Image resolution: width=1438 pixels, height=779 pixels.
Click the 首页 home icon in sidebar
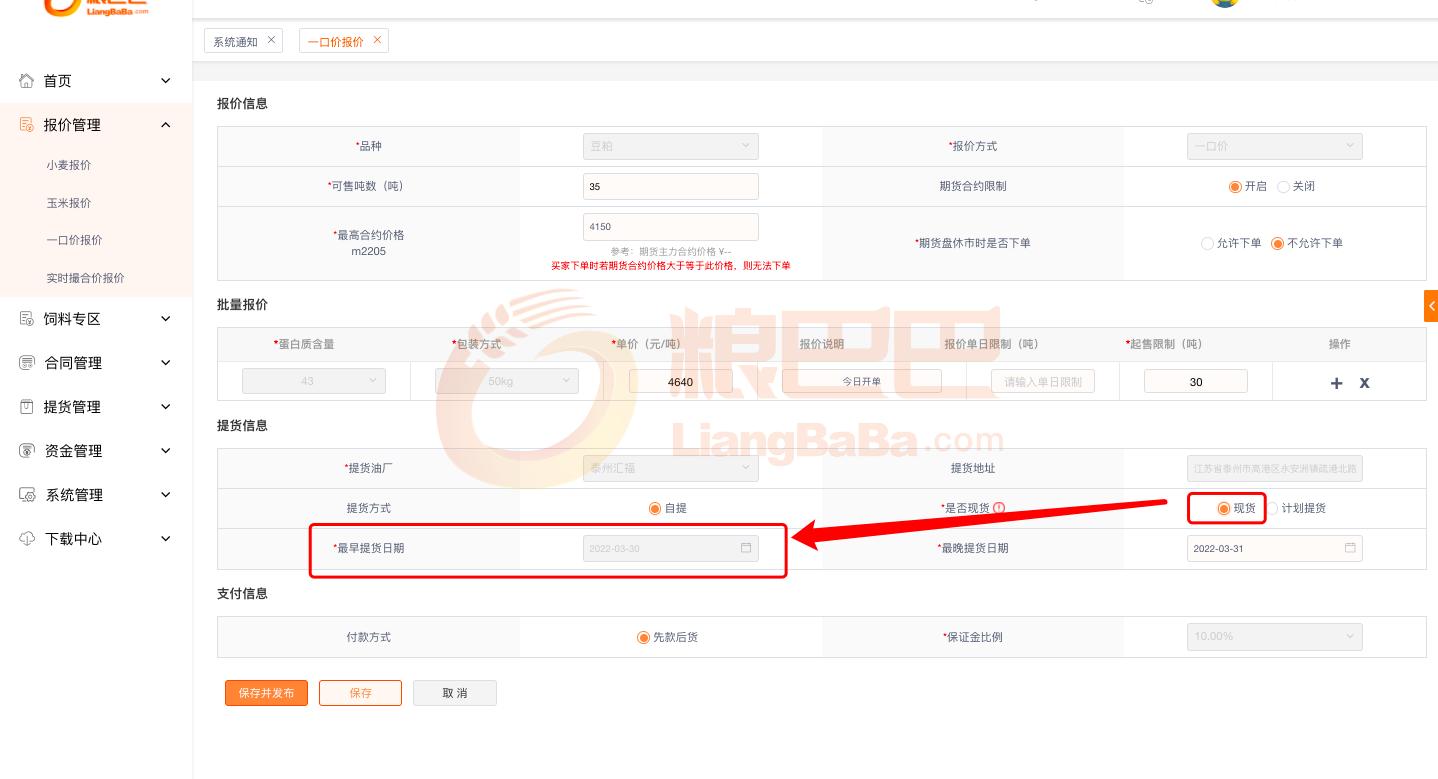pyautogui.click(x=27, y=81)
